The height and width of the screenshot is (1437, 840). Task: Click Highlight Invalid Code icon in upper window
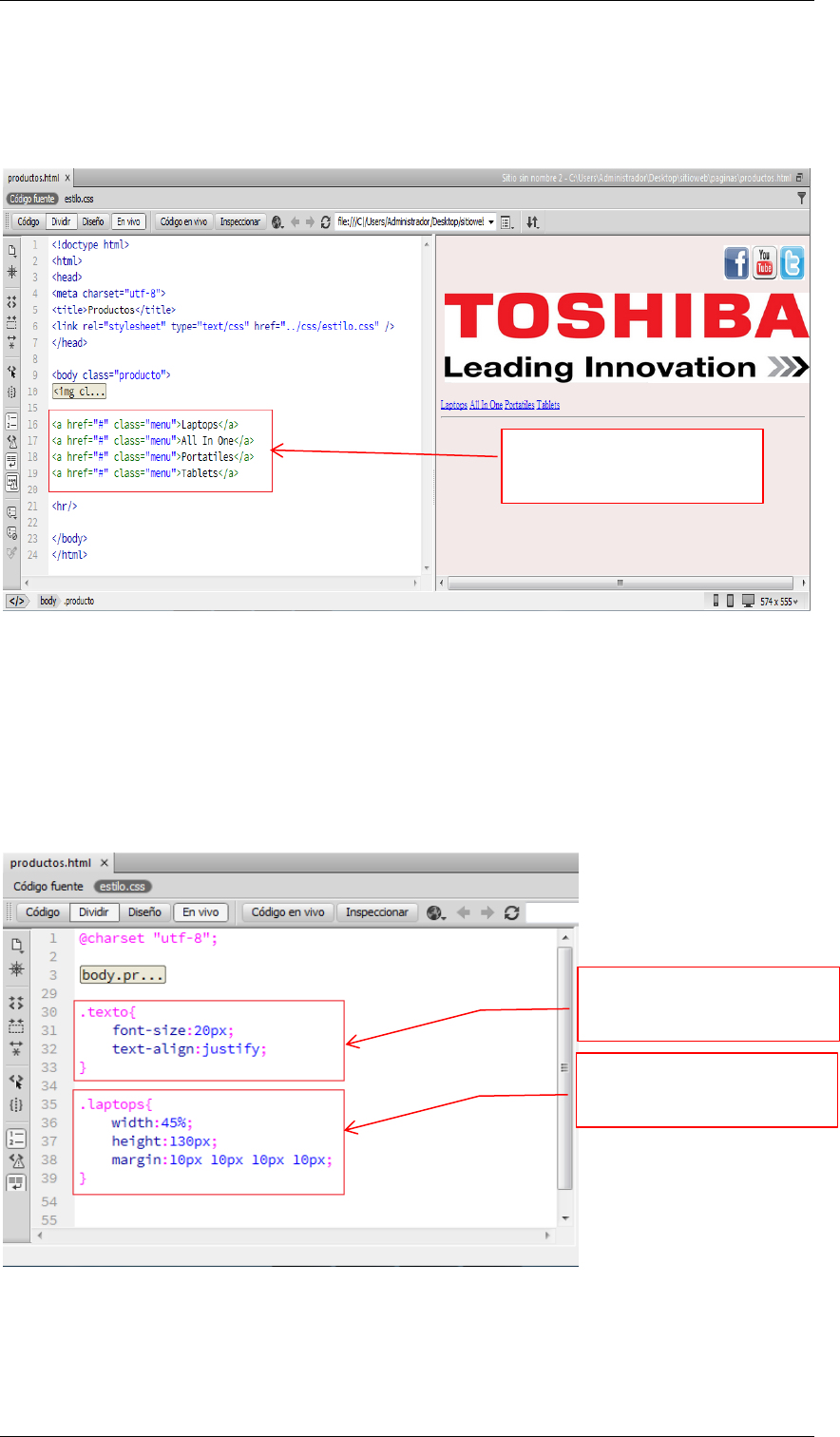pos(12,440)
